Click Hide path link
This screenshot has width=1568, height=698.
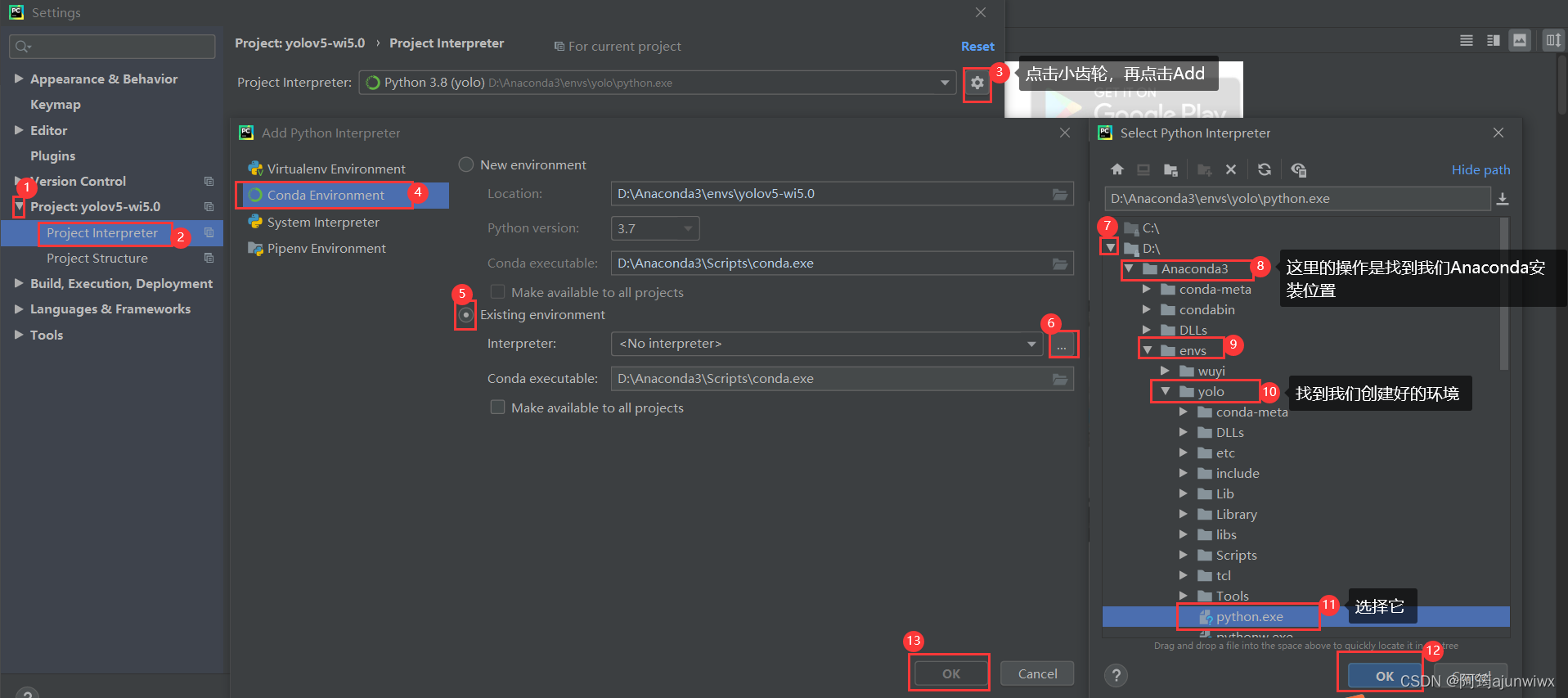point(1480,170)
